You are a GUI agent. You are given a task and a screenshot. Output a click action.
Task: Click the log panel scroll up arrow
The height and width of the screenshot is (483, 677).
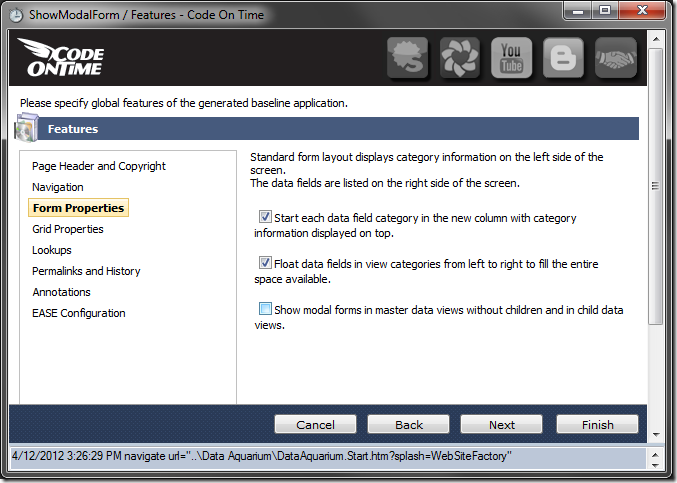[655, 455]
